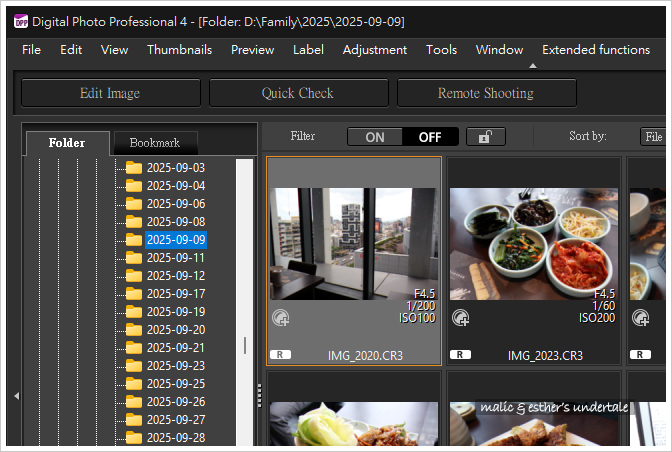Click the panel splitter grip handle
672x452 pixels.
tap(259, 395)
